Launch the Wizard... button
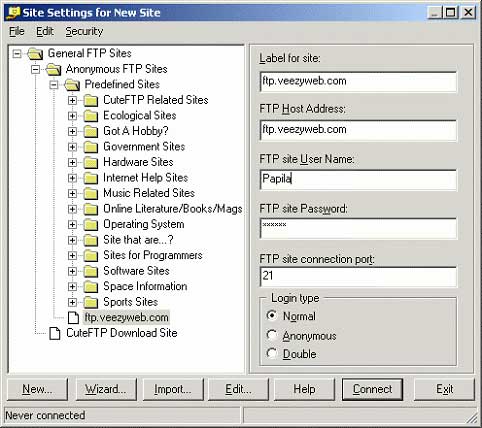 pos(106,389)
